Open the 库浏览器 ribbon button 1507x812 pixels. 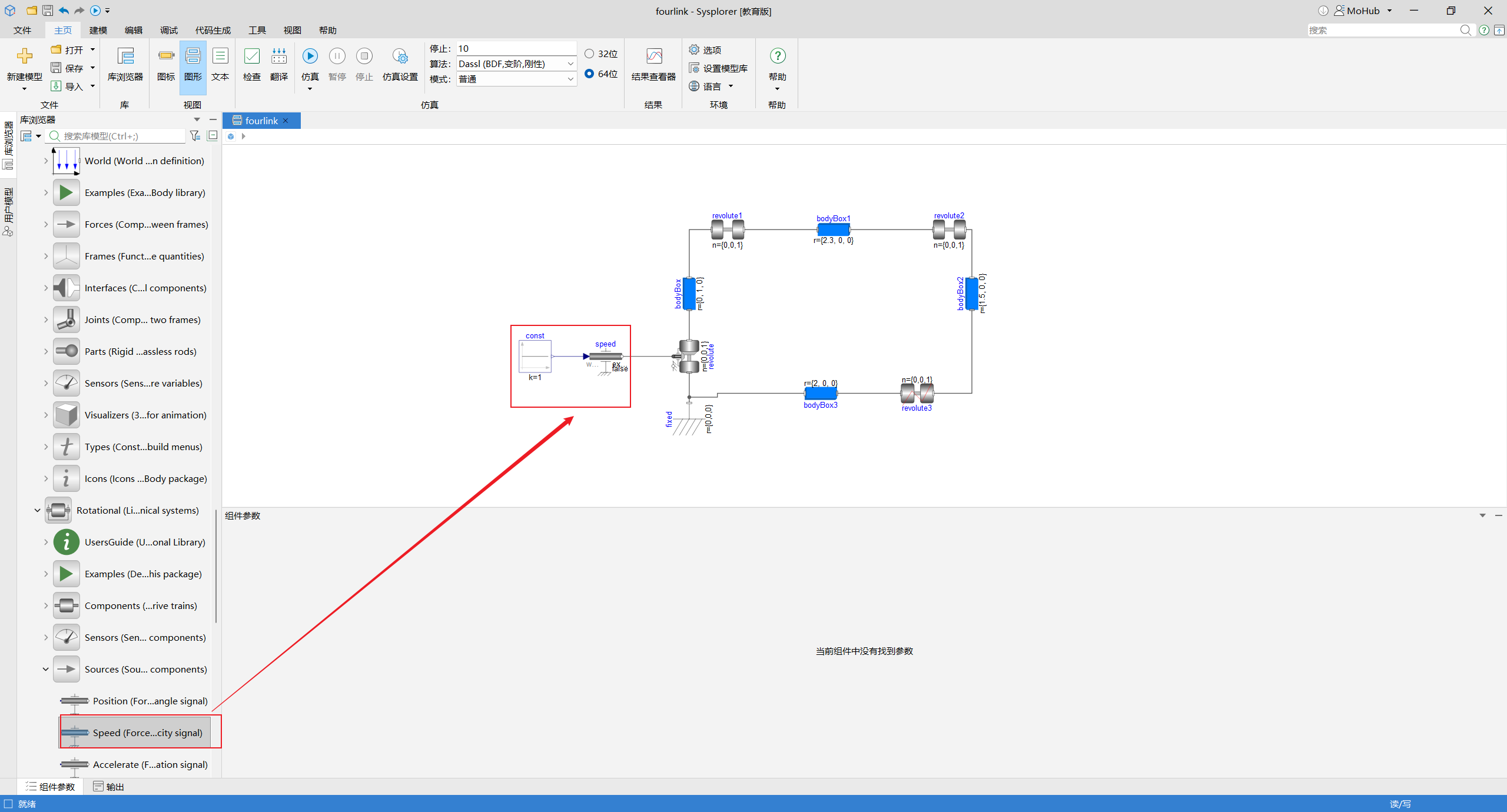(x=125, y=65)
